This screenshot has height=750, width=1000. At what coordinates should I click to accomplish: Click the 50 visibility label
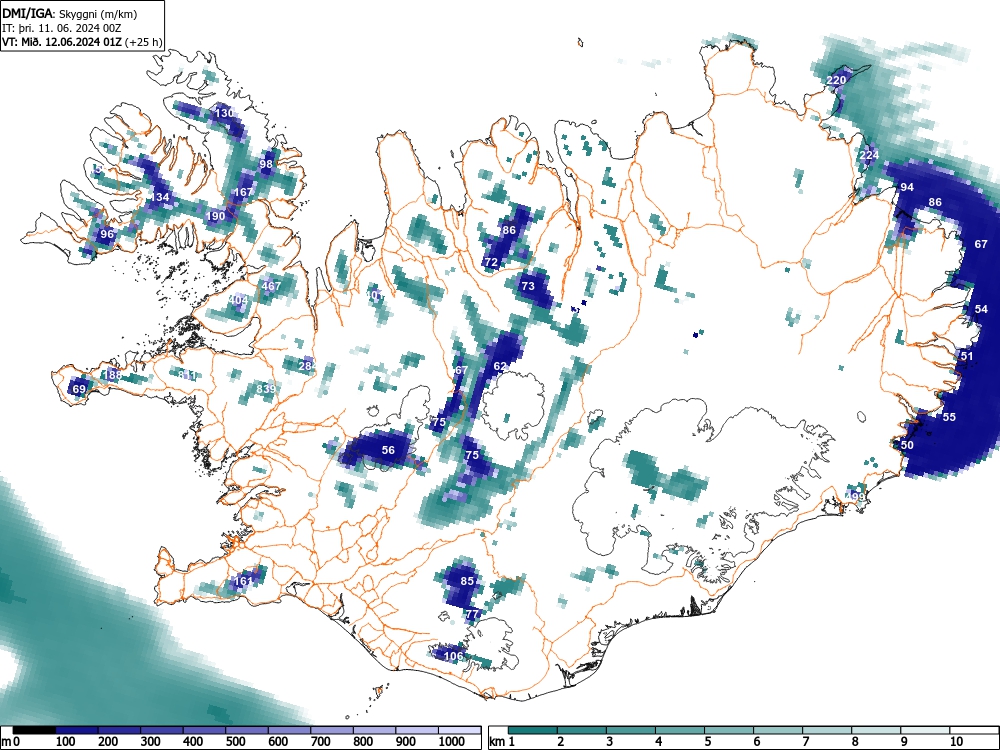(x=907, y=445)
